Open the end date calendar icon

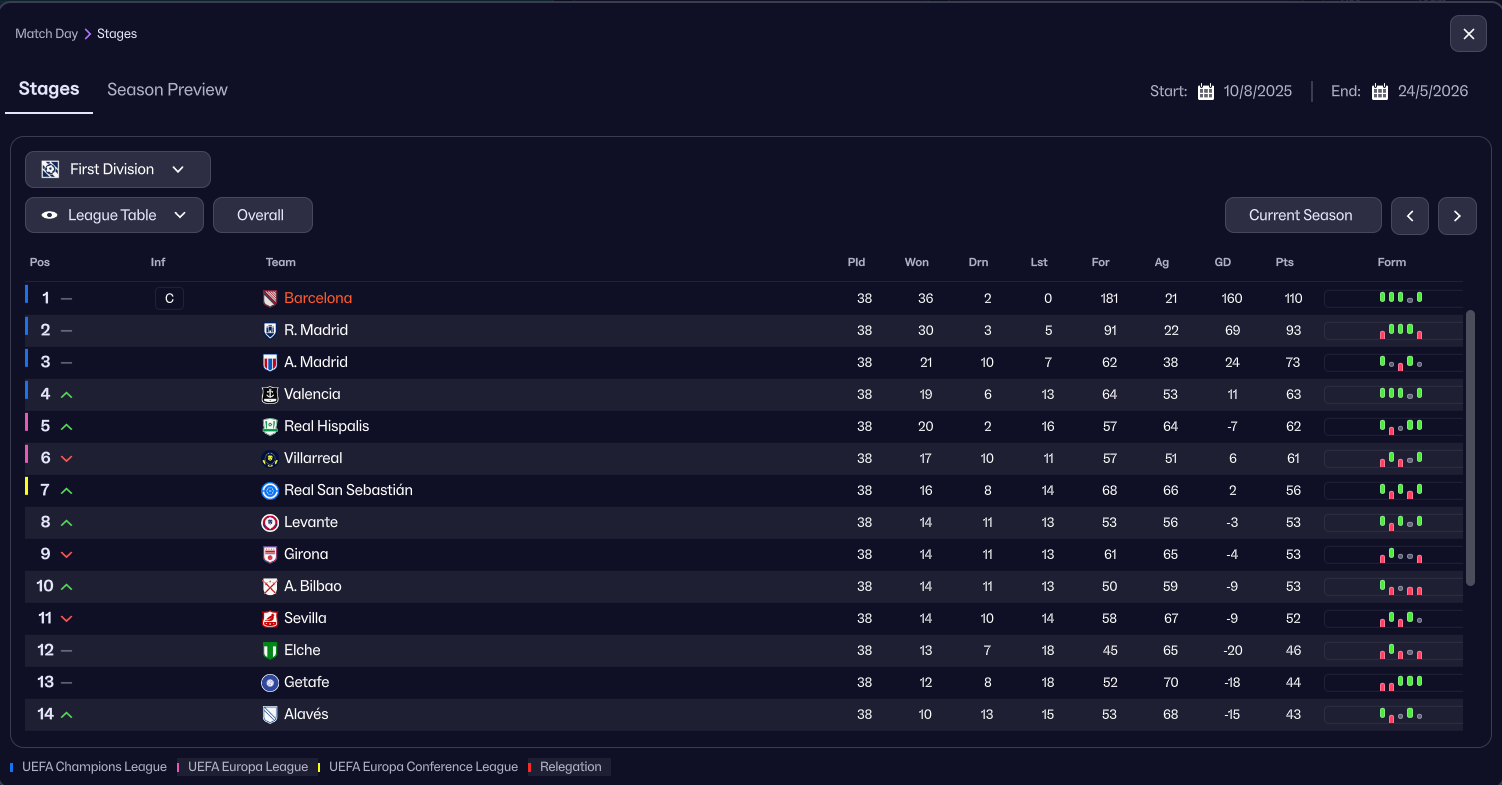coord(1380,91)
